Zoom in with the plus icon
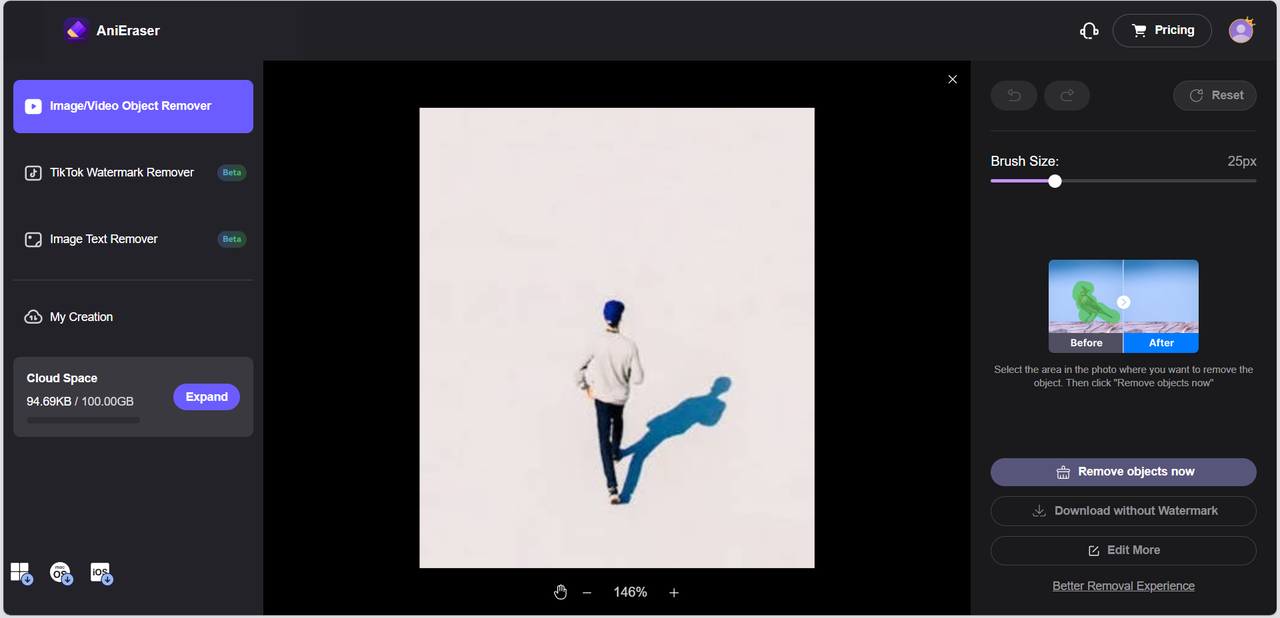Image resolution: width=1280 pixels, height=618 pixels. click(x=674, y=593)
